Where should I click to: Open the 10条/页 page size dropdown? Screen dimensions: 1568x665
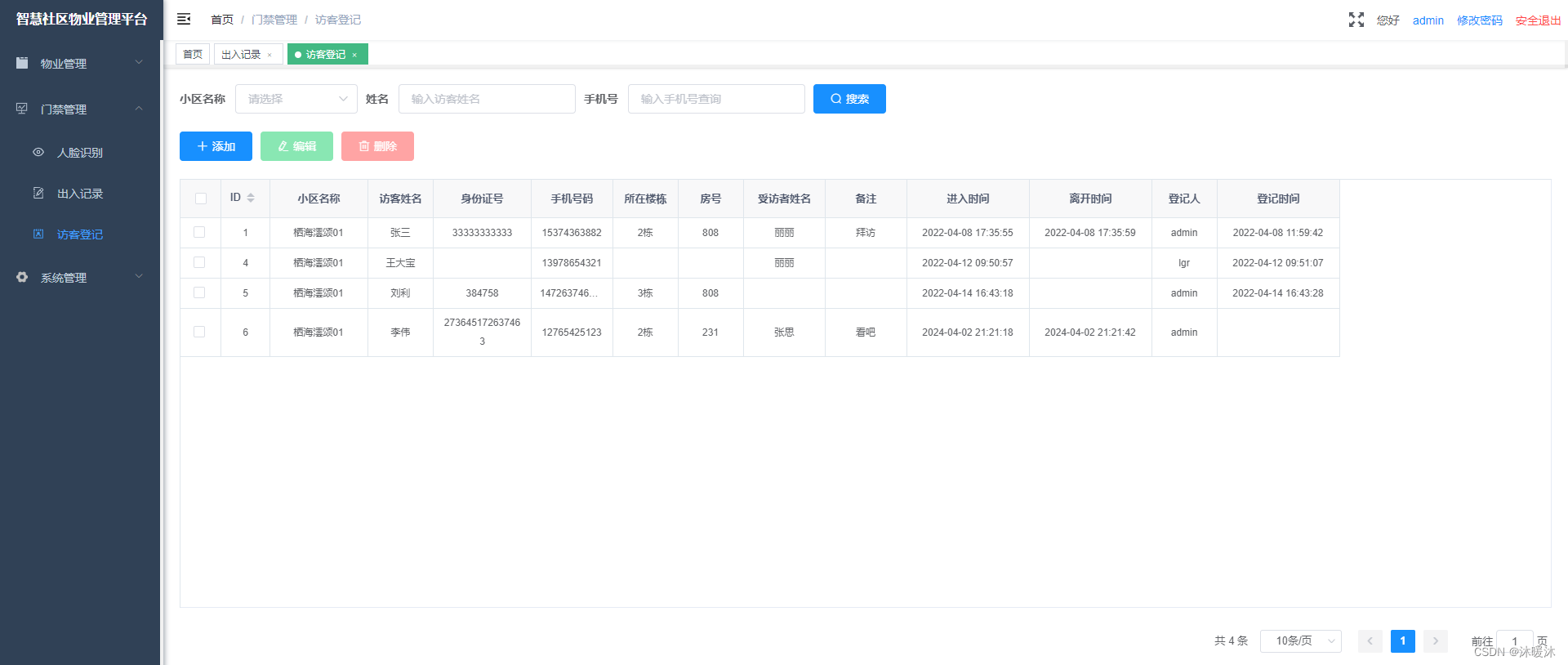pyautogui.click(x=1301, y=640)
